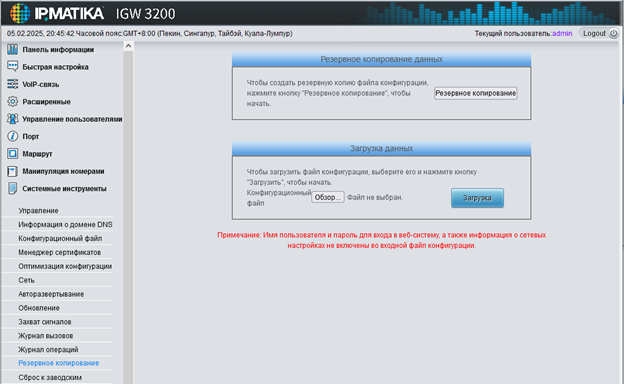Select Информация о домене DNS
This screenshot has width=624, height=384.
65,224
